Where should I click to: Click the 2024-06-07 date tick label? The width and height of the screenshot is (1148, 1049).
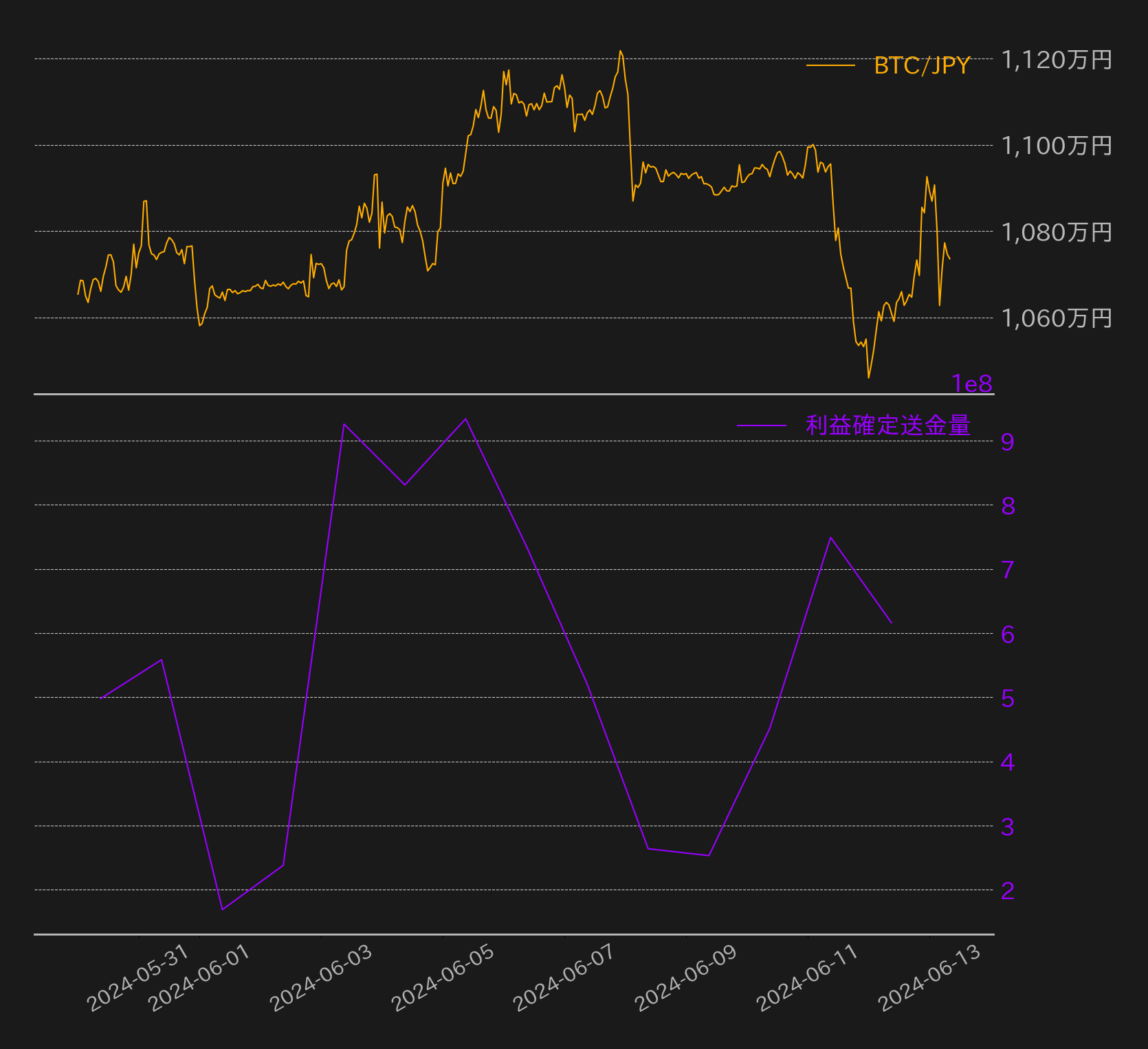(x=564, y=978)
